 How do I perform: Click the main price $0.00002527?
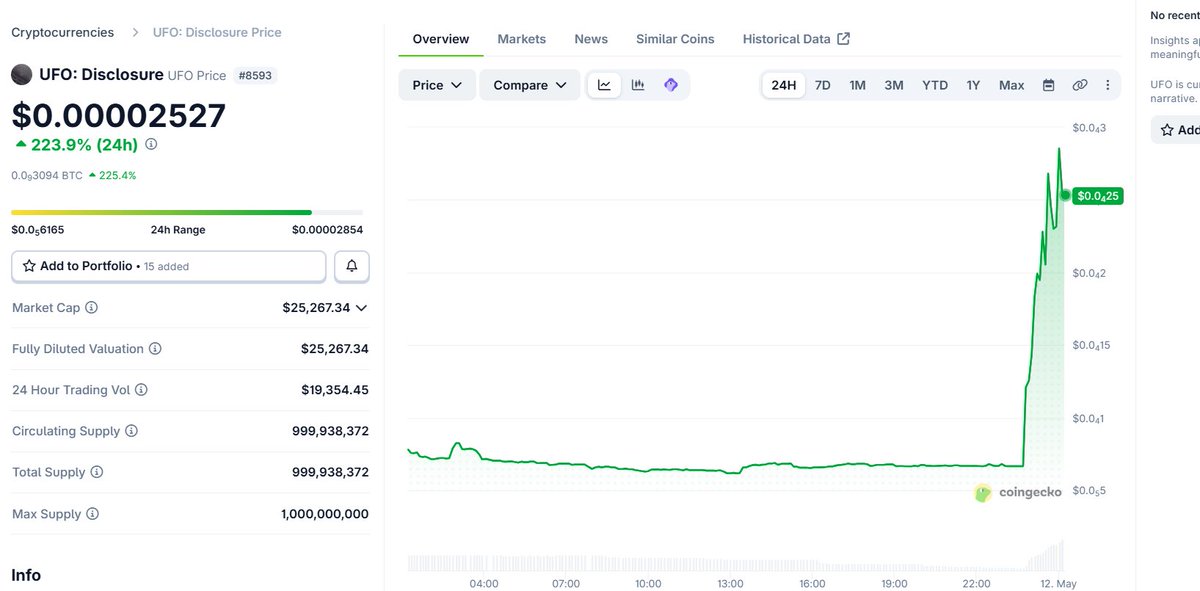[x=118, y=115]
